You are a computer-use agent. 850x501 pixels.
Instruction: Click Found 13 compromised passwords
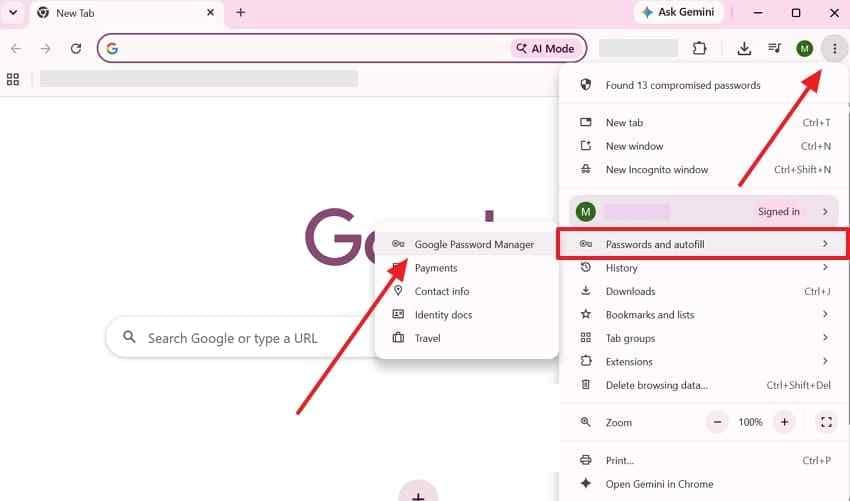(x=703, y=85)
